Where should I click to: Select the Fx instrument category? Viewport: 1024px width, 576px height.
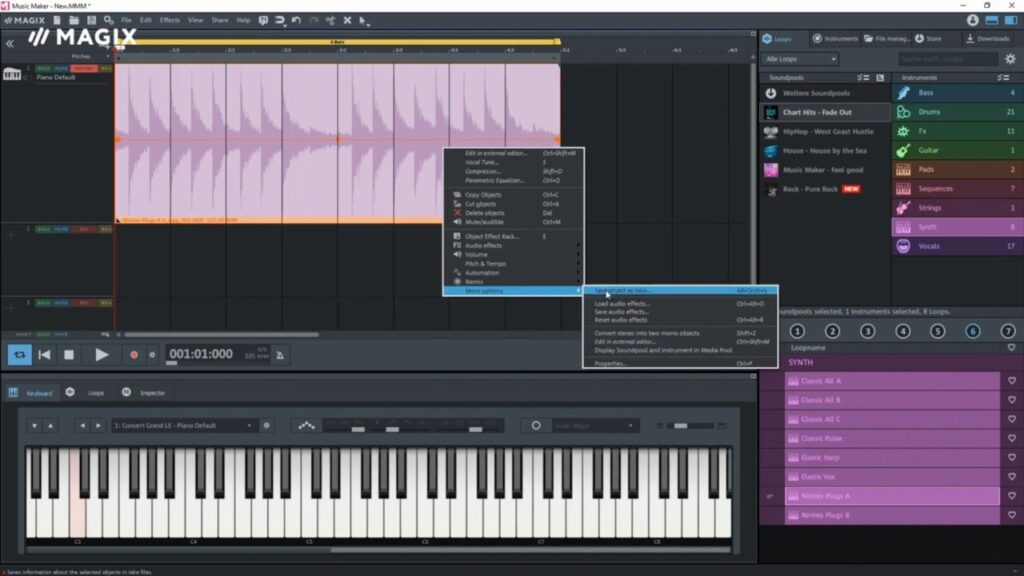pyautogui.click(x=955, y=131)
